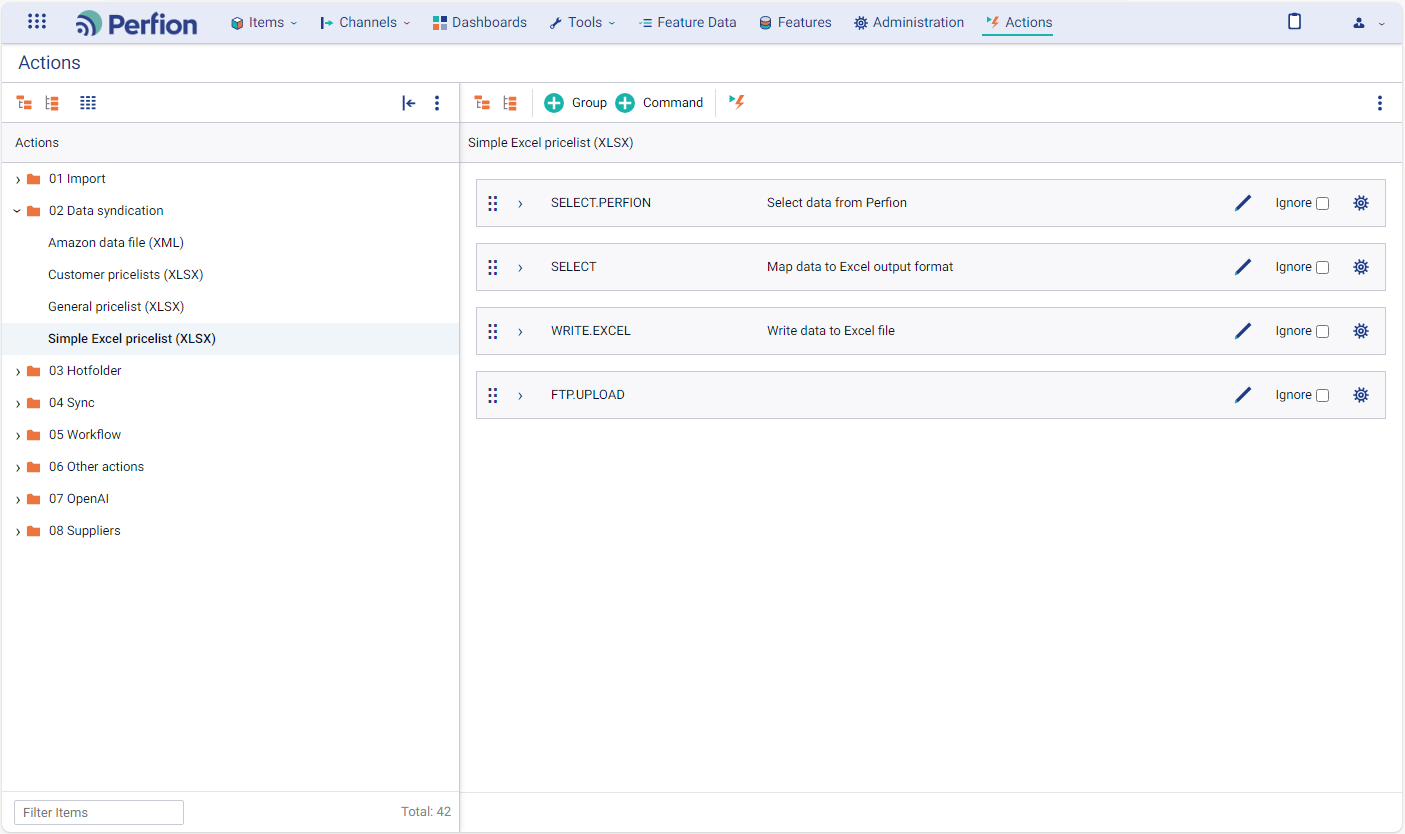Go to Dashboards

(479, 22)
